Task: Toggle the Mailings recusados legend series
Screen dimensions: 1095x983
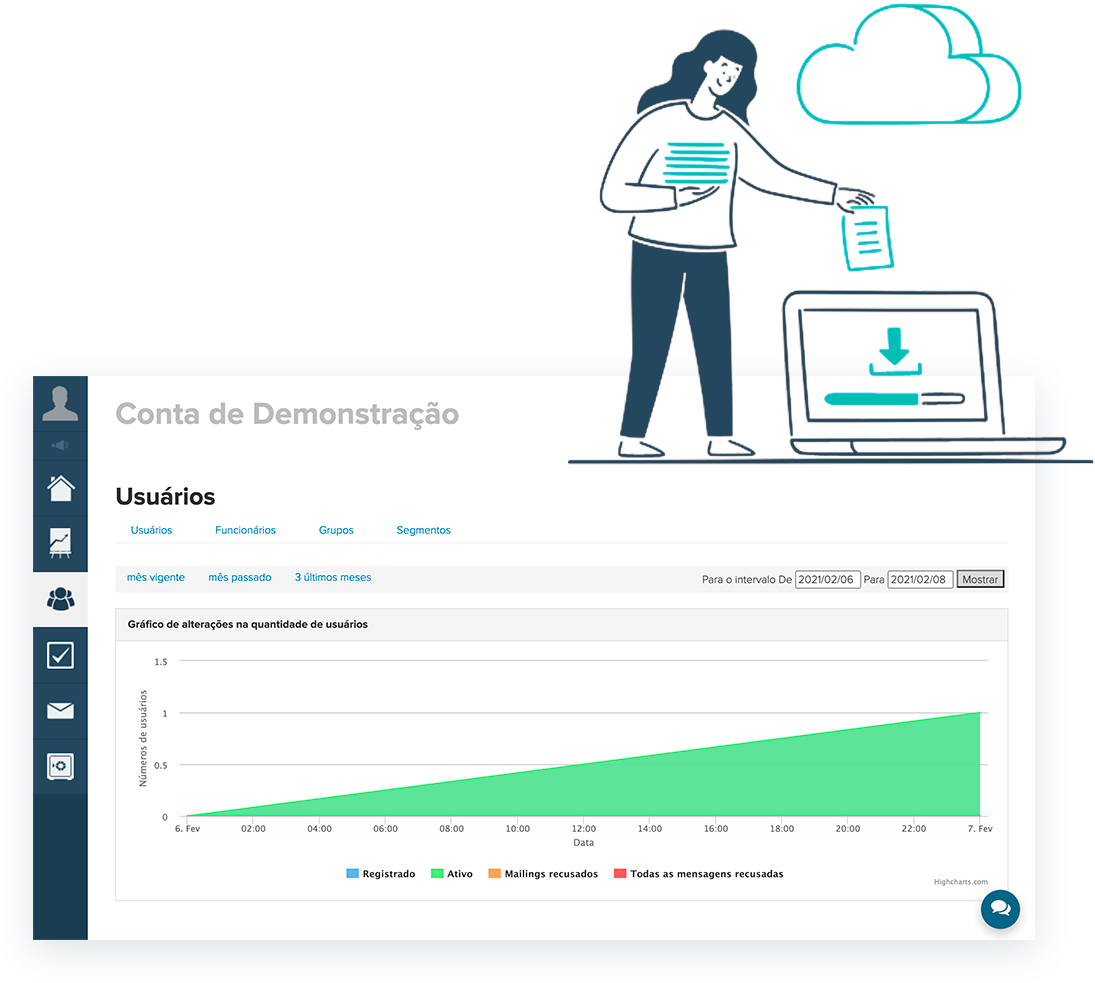Action: click(x=543, y=874)
